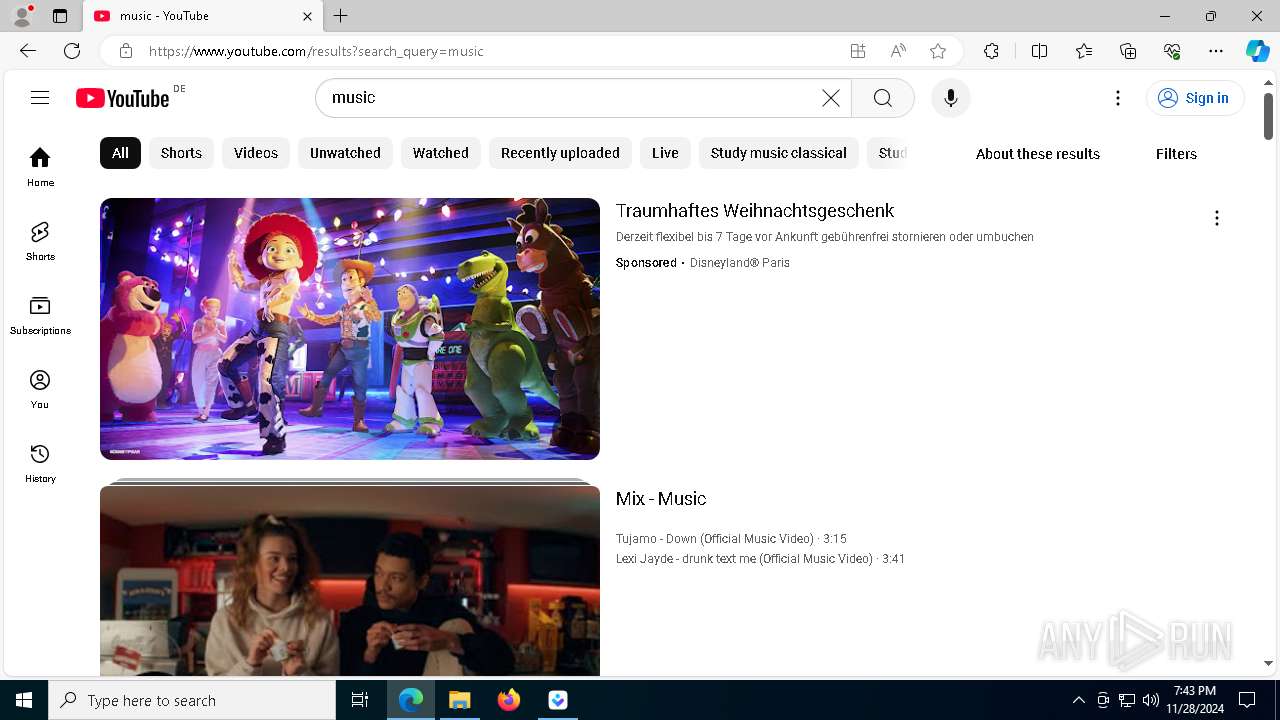This screenshot has height=720, width=1280.
Task: Open YouTube settings three-dot menu
Action: click(x=1118, y=98)
